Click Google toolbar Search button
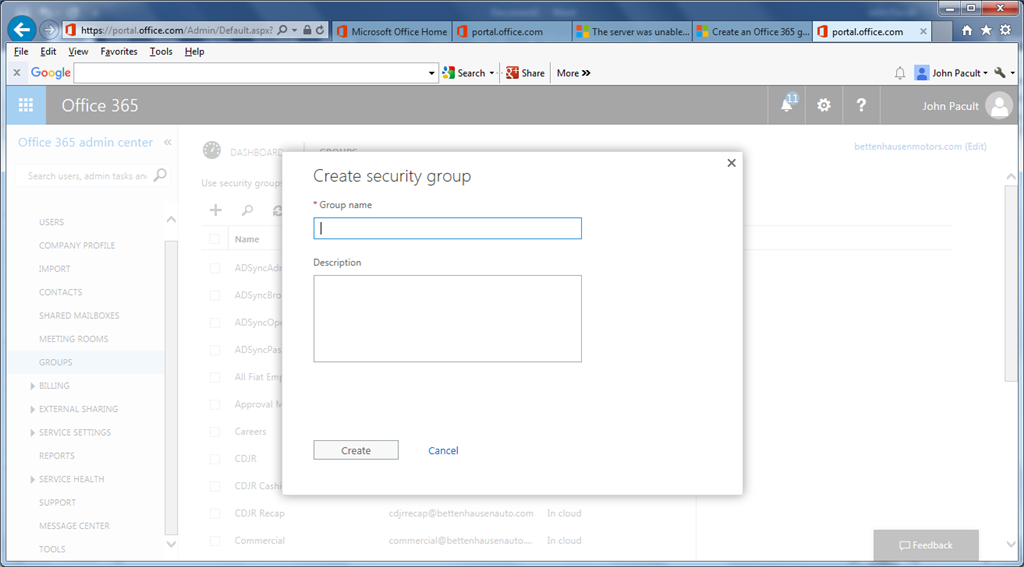Screen dimensions: 1024x567 coord(463,73)
